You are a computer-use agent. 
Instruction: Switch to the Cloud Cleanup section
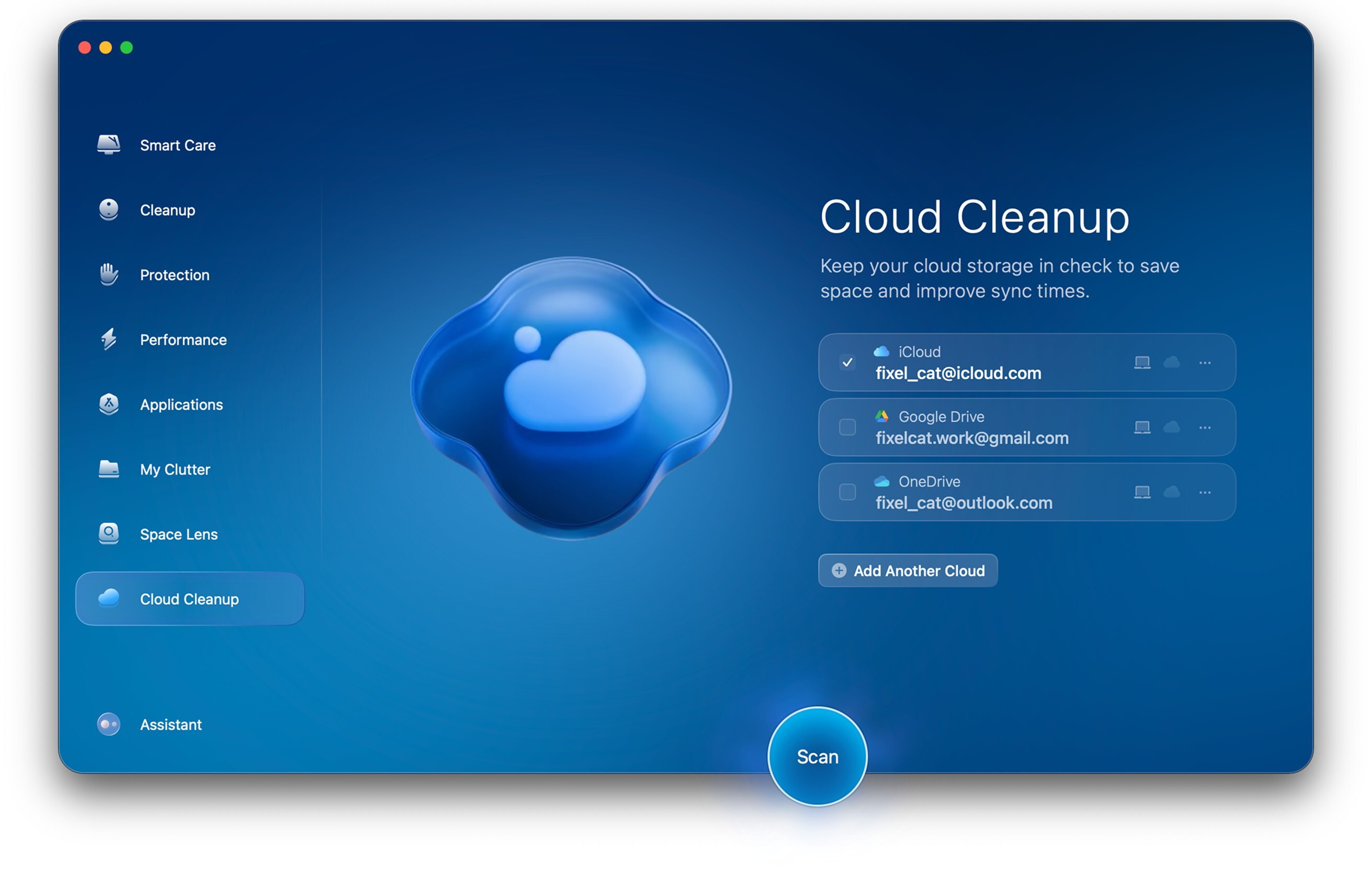pos(190,599)
